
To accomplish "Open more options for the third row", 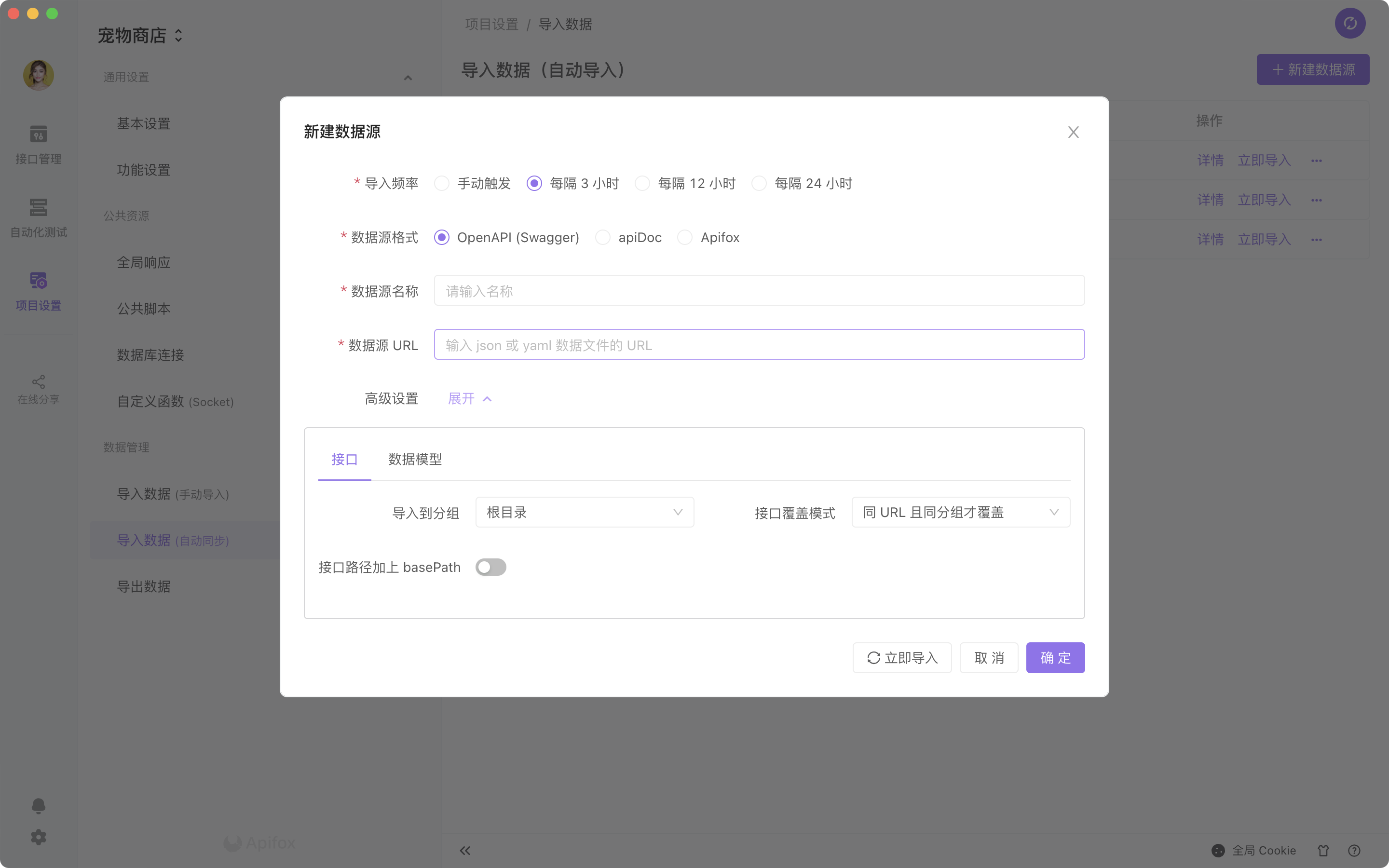I will [1317, 240].
